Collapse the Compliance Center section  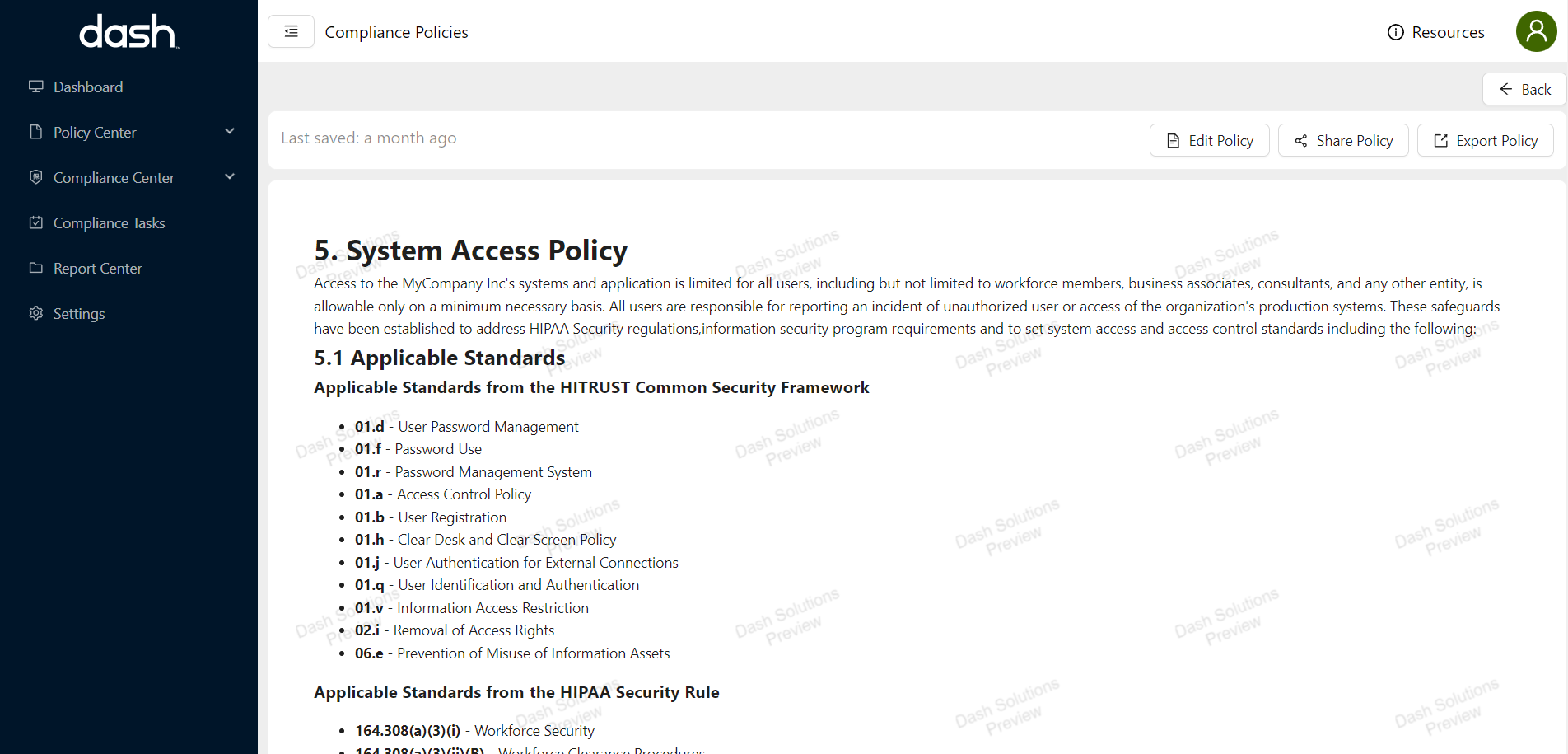(230, 176)
